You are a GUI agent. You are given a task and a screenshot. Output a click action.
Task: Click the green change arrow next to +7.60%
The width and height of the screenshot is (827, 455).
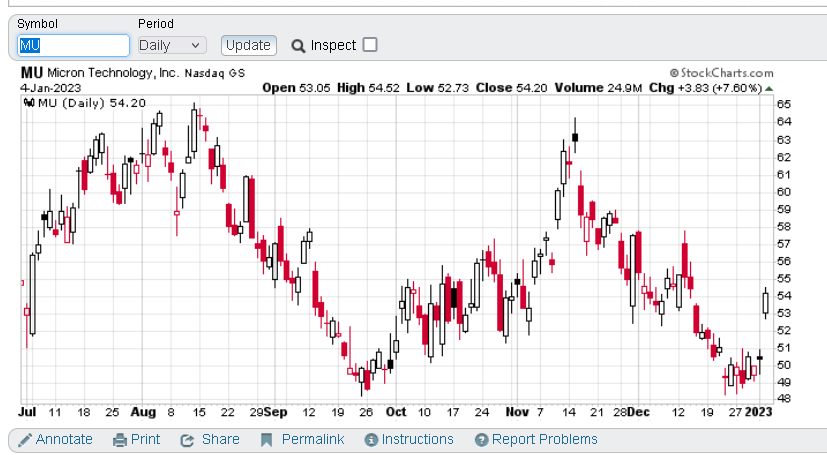769,89
